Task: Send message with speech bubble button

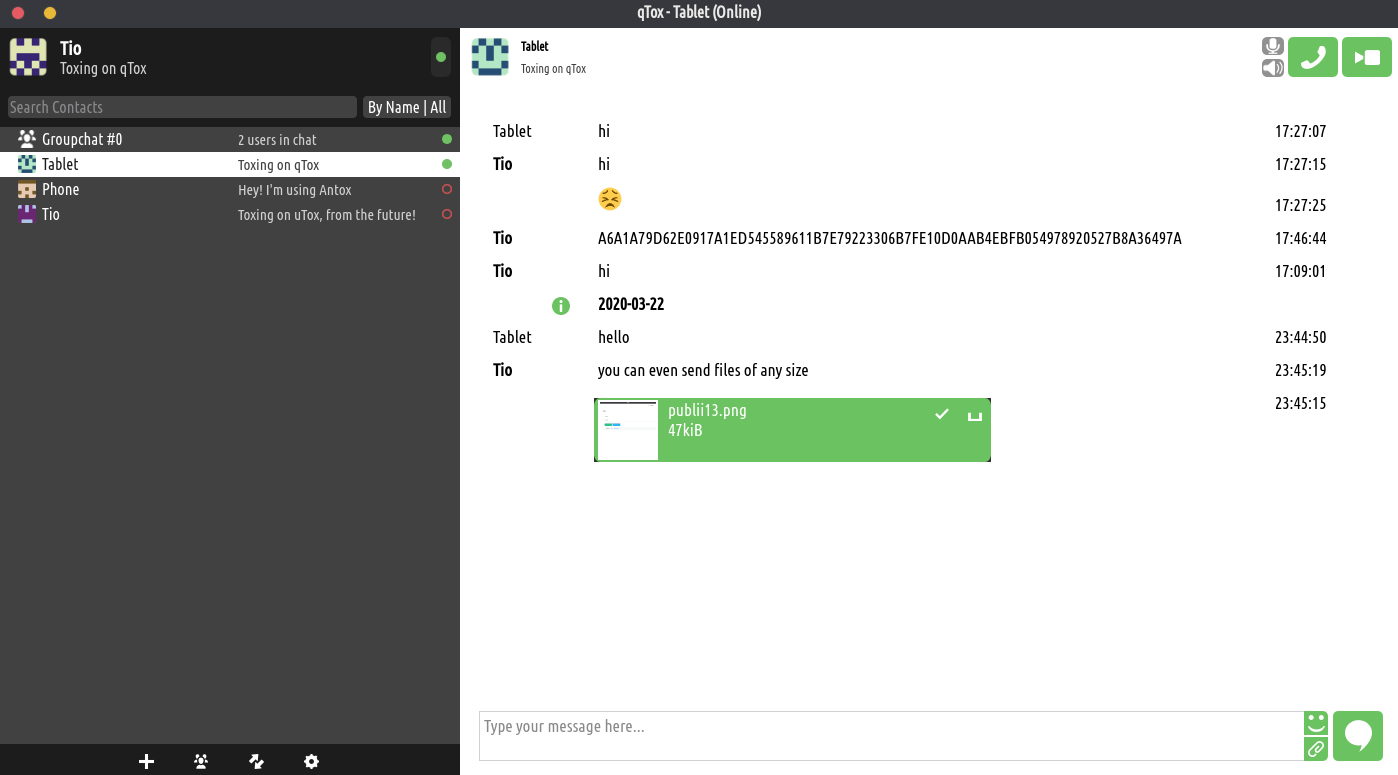Action: [1358, 736]
